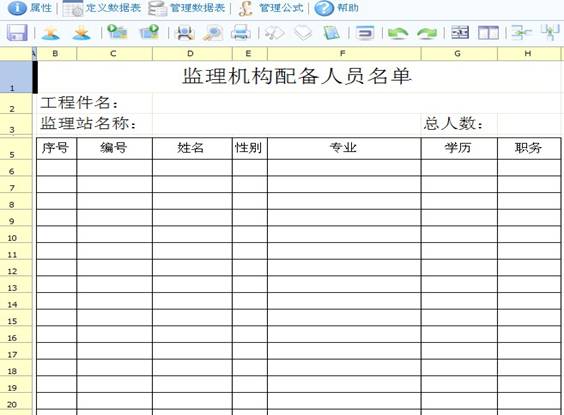Click the magnifier print preview icon
Viewport: 564px width, 415px height.
(213, 33)
